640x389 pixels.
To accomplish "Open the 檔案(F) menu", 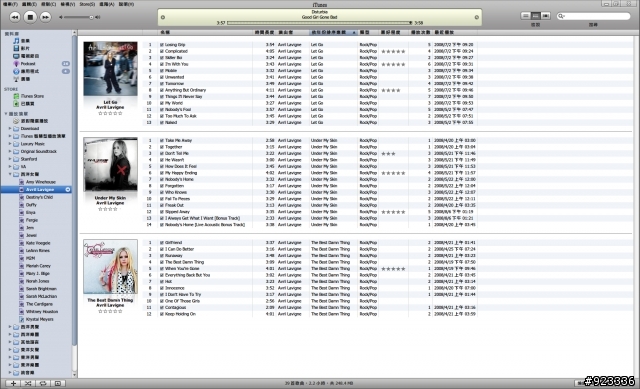I will [10, 4].
